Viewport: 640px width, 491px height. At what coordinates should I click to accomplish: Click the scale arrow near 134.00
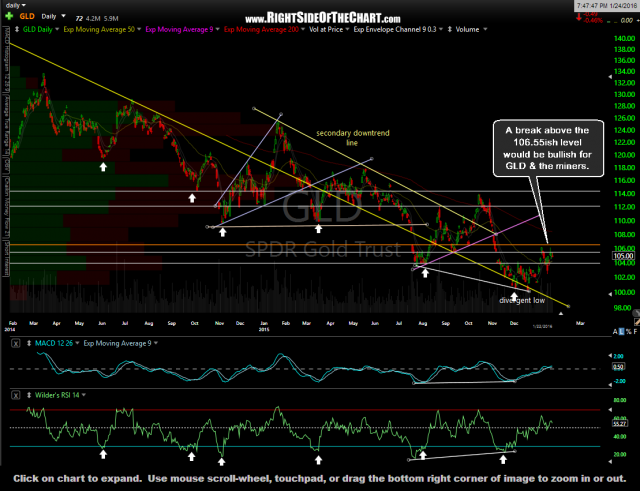610,76
